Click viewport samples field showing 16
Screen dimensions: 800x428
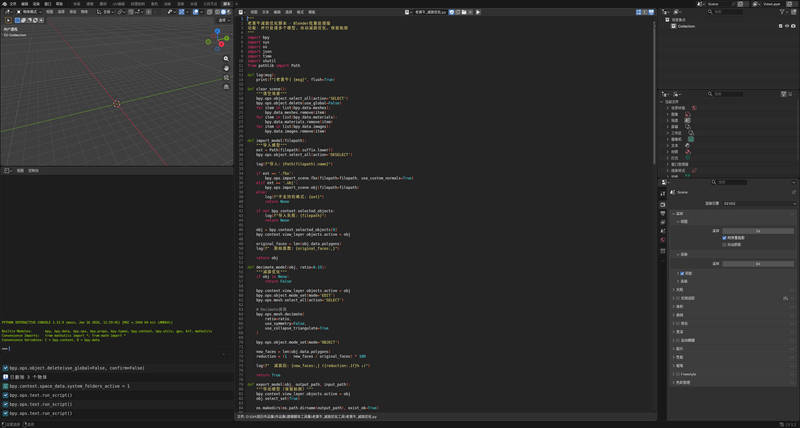(x=758, y=231)
